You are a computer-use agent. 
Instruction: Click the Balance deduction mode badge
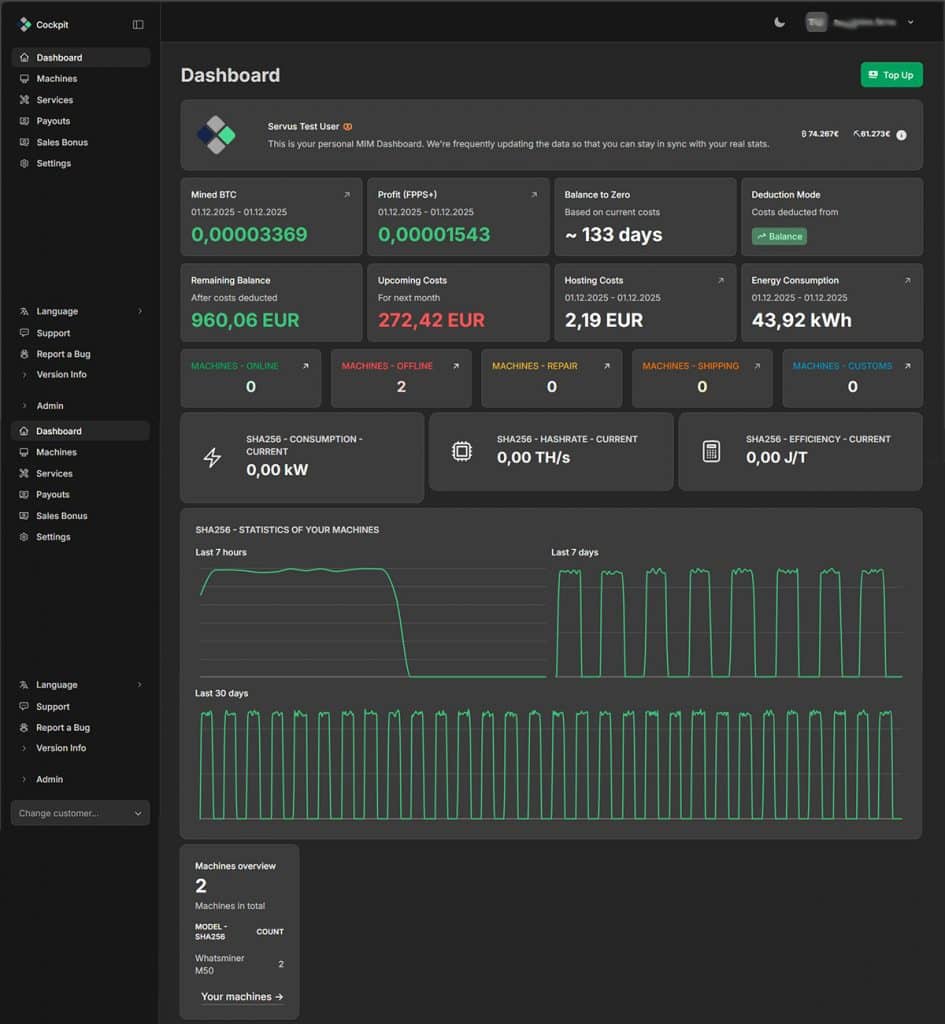pyautogui.click(x=779, y=237)
